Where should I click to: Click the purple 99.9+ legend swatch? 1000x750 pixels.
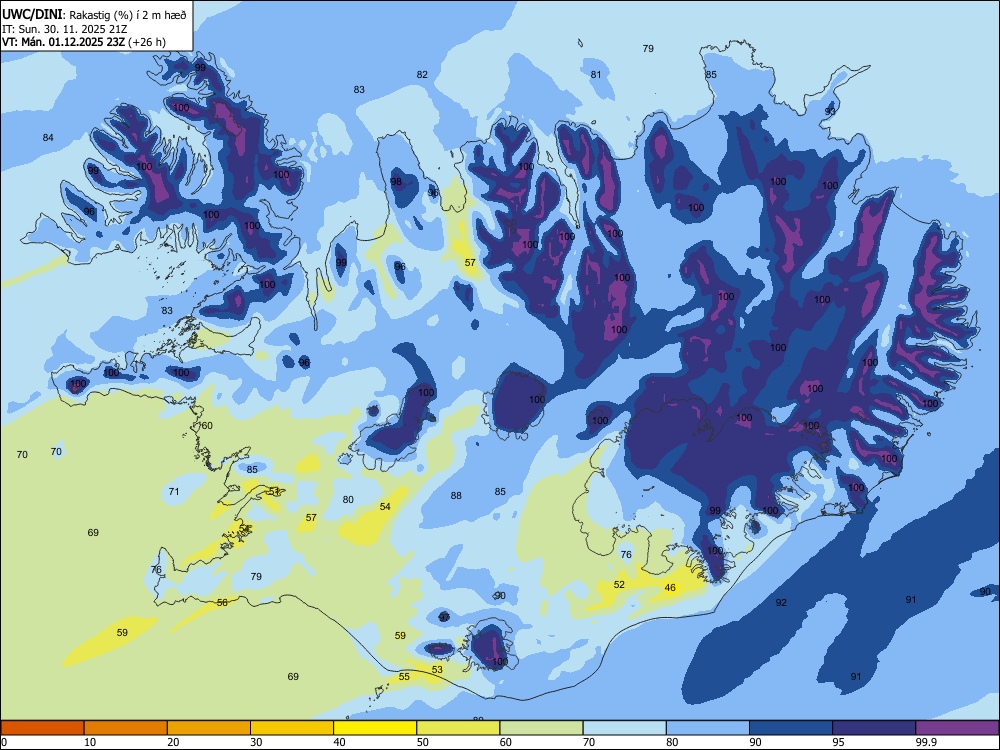click(x=957, y=728)
